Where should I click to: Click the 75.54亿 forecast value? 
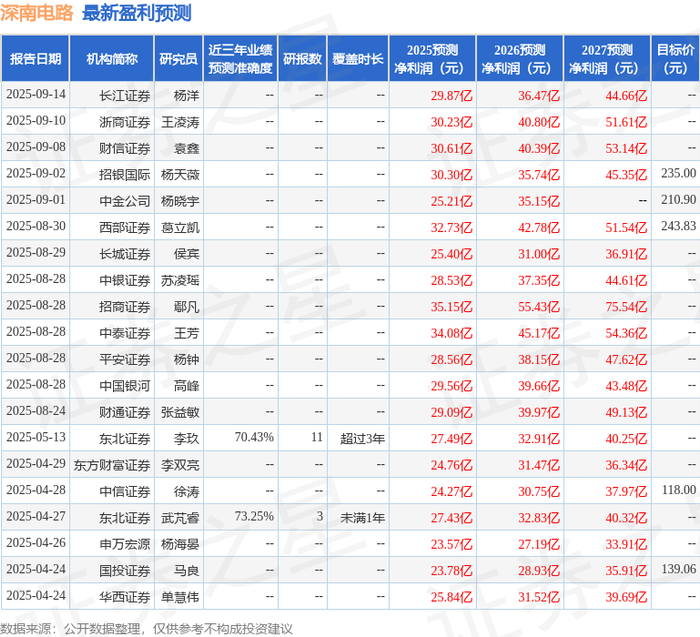pyautogui.click(x=626, y=307)
